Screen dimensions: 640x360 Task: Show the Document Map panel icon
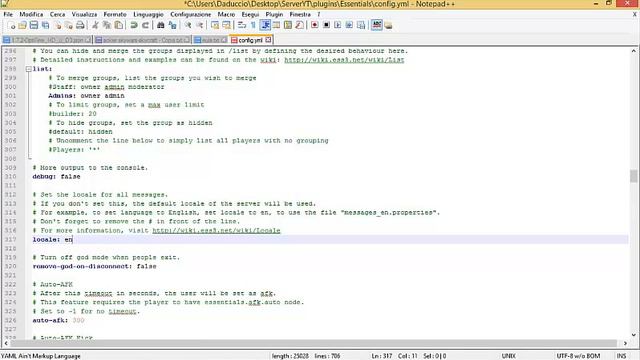click(x=288, y=25)
